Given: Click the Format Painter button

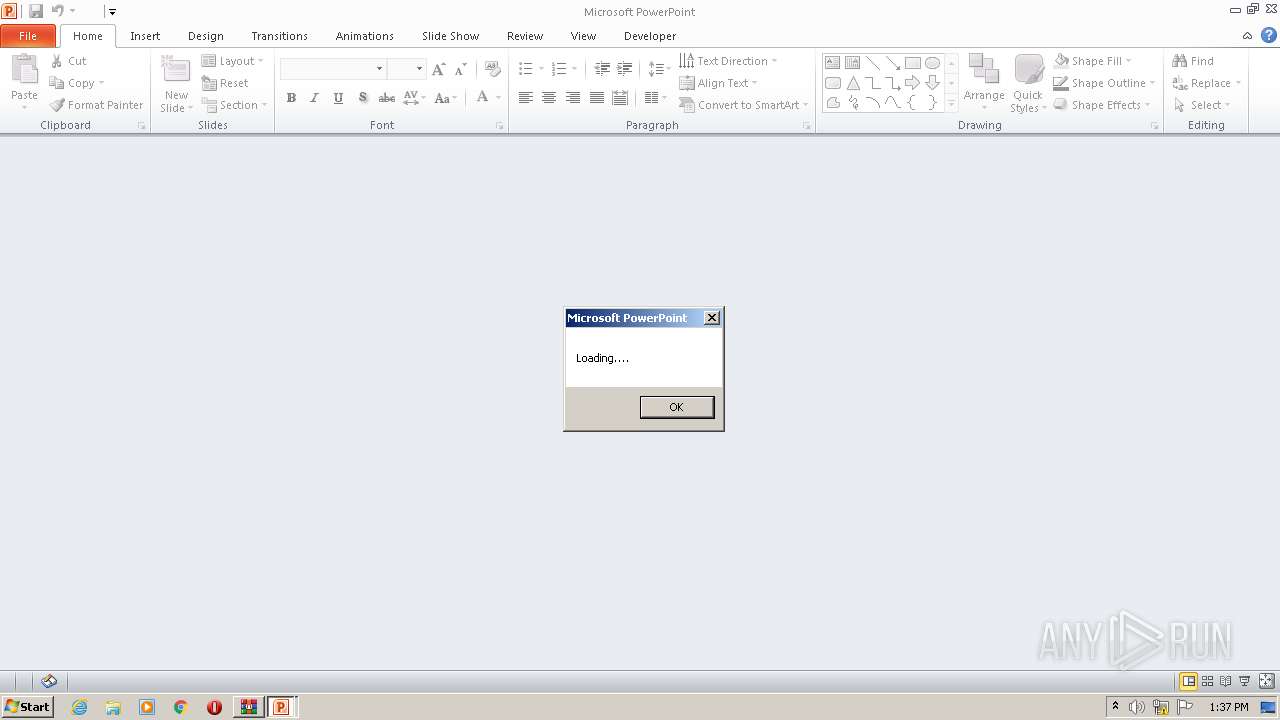Looking at the screenshot, I should tap(97, 105).
